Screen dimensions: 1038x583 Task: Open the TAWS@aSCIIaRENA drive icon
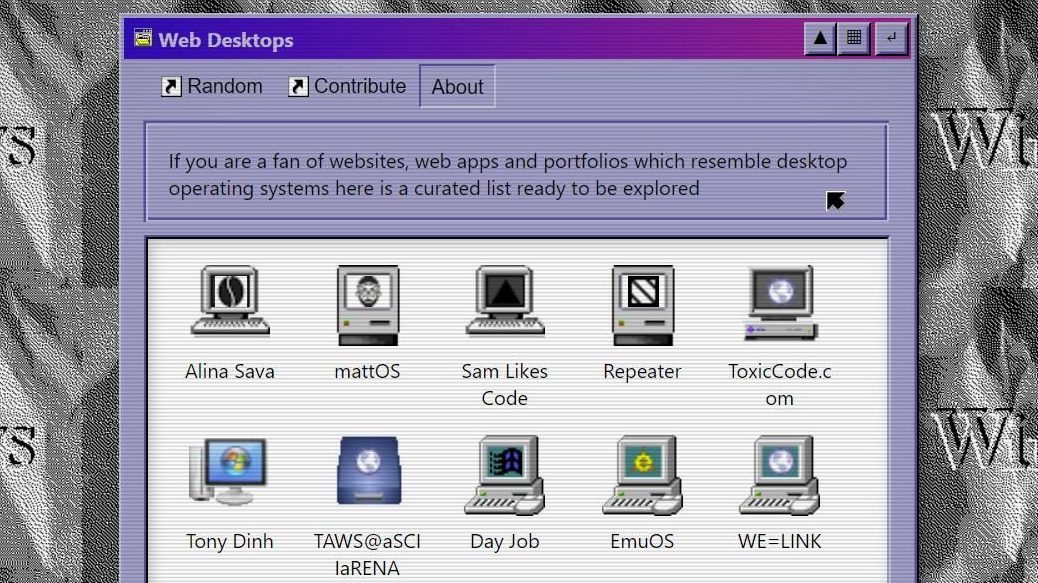[x=367, y=471]
